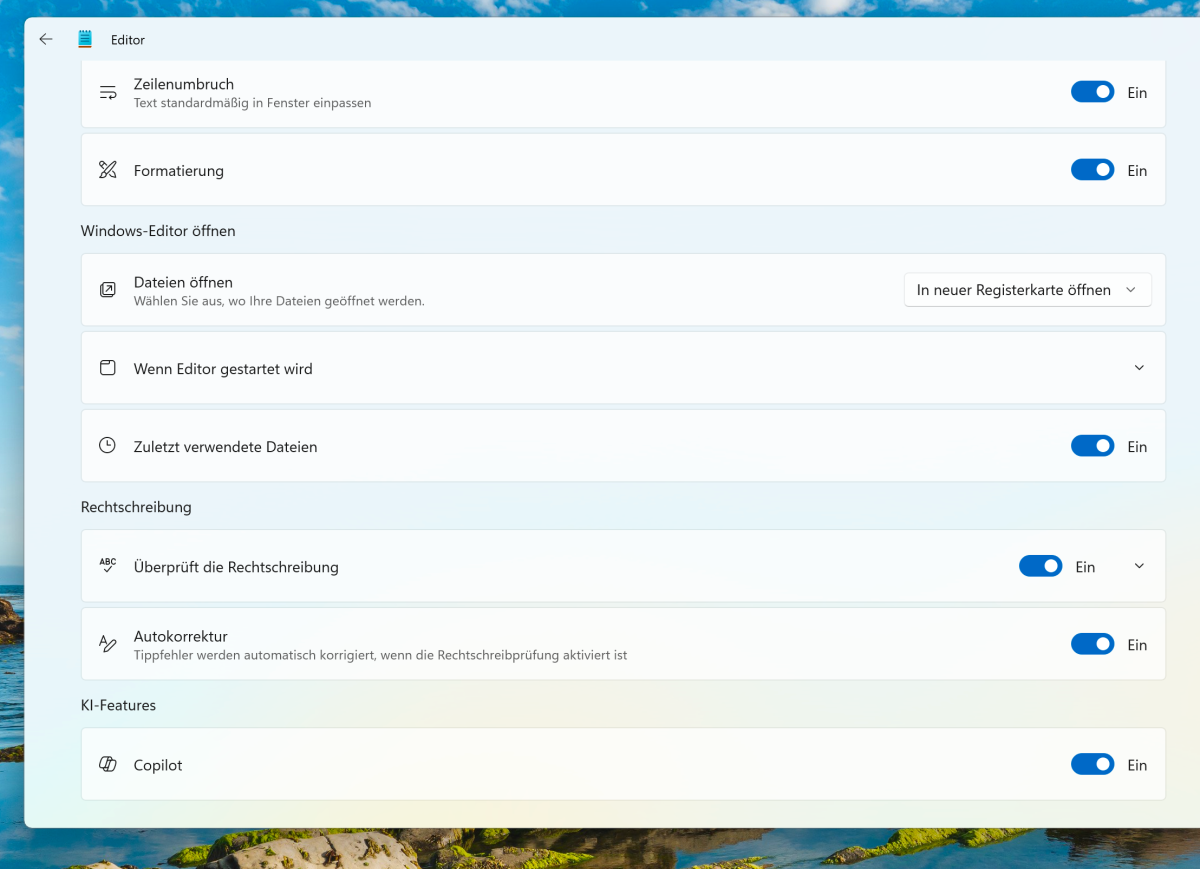Click the Dateien öffnen label
The height and width of the screenshot is (869, 1200).
point(183,282)
